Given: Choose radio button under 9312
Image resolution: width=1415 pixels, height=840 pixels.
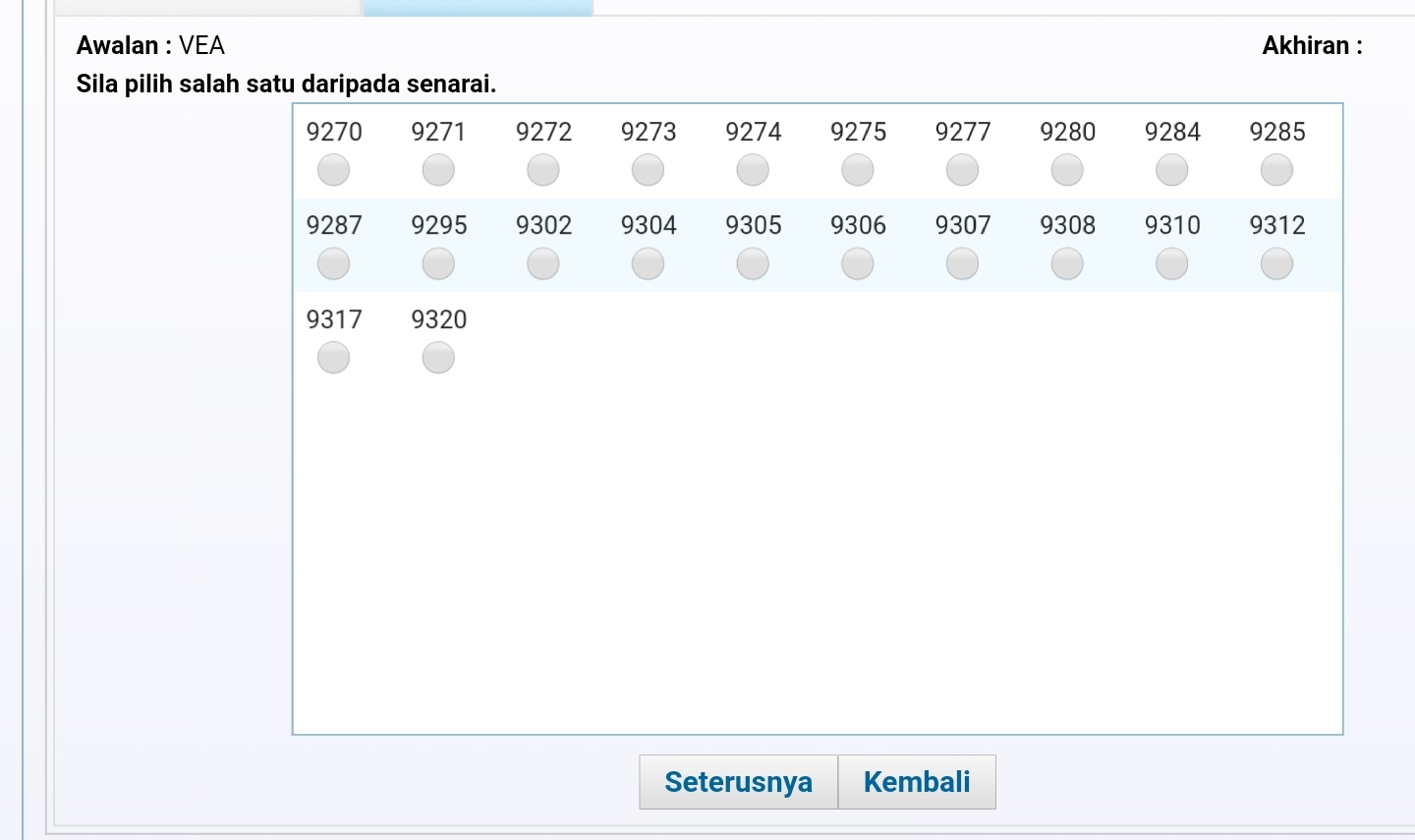Looking at the screenshot, I should pyautogui.click(x=1276, y=263).
